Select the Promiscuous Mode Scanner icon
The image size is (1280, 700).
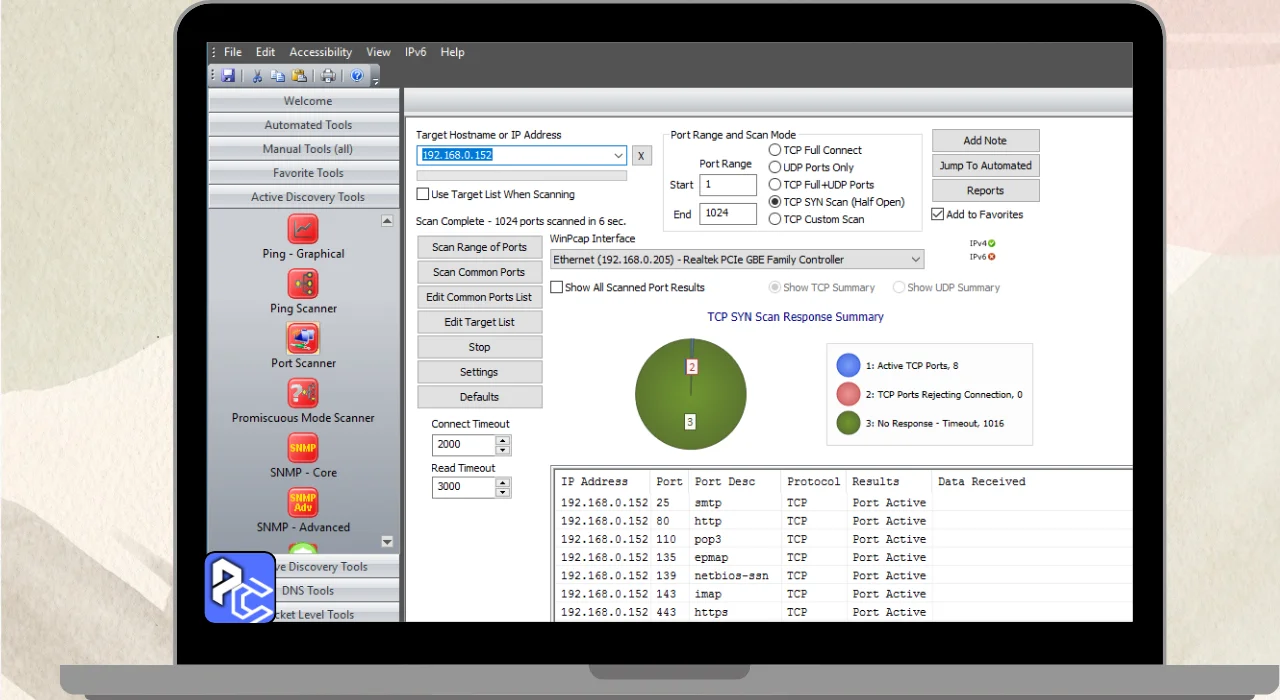[x=303, y=393]
